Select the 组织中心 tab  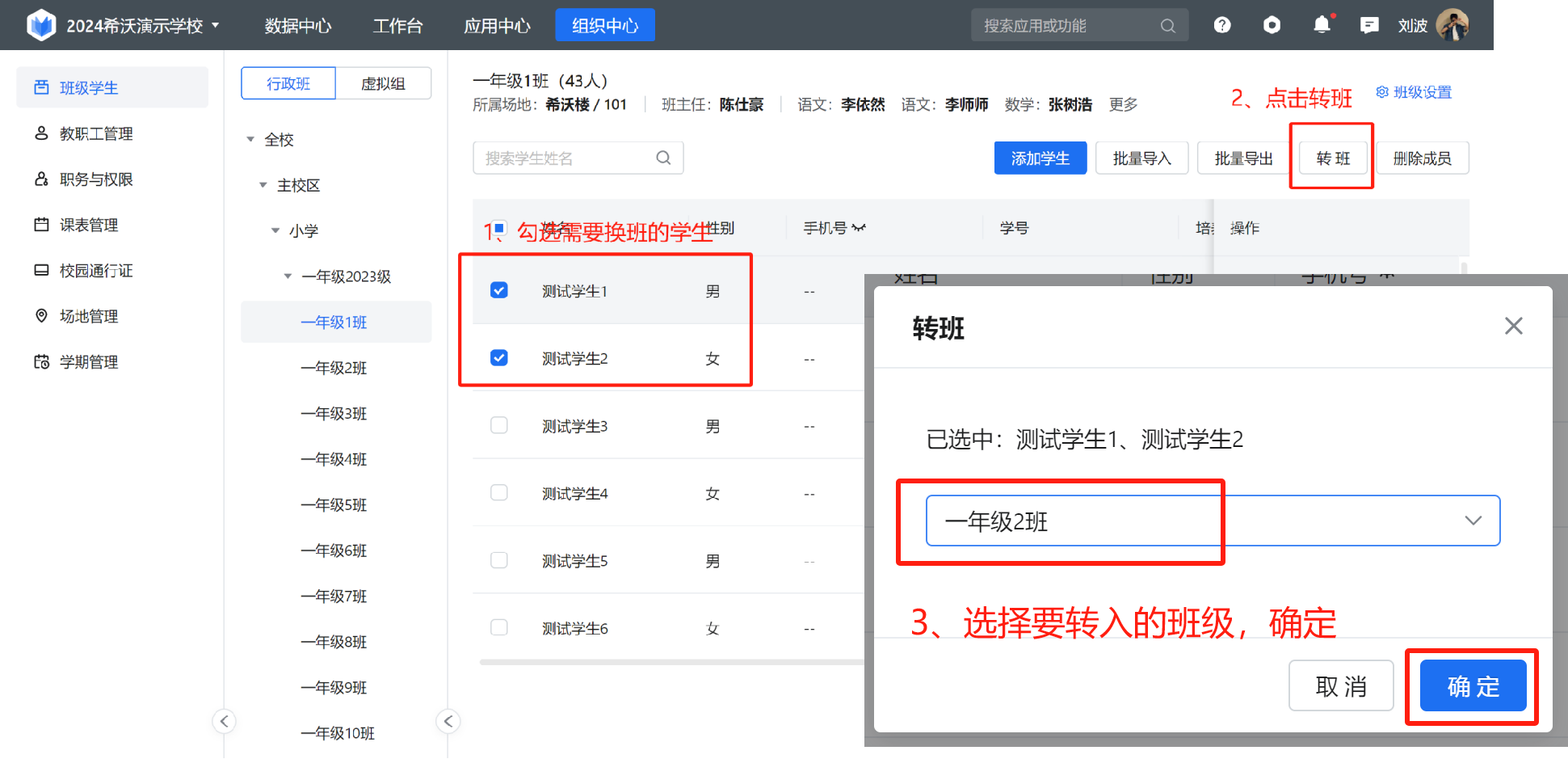pyautogui.click(x=605, y=25)
